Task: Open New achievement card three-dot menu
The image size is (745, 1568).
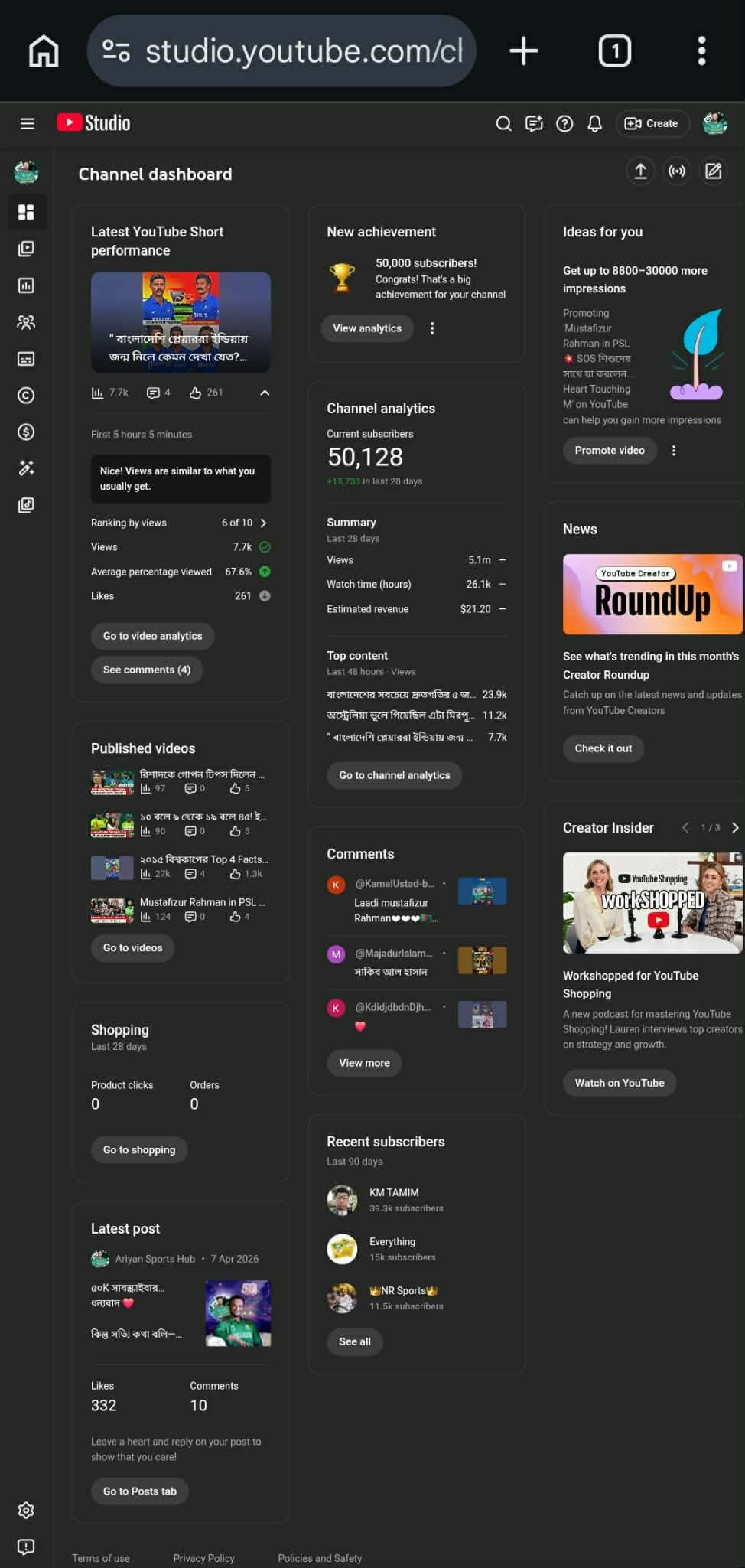Action: coord(432,328)
